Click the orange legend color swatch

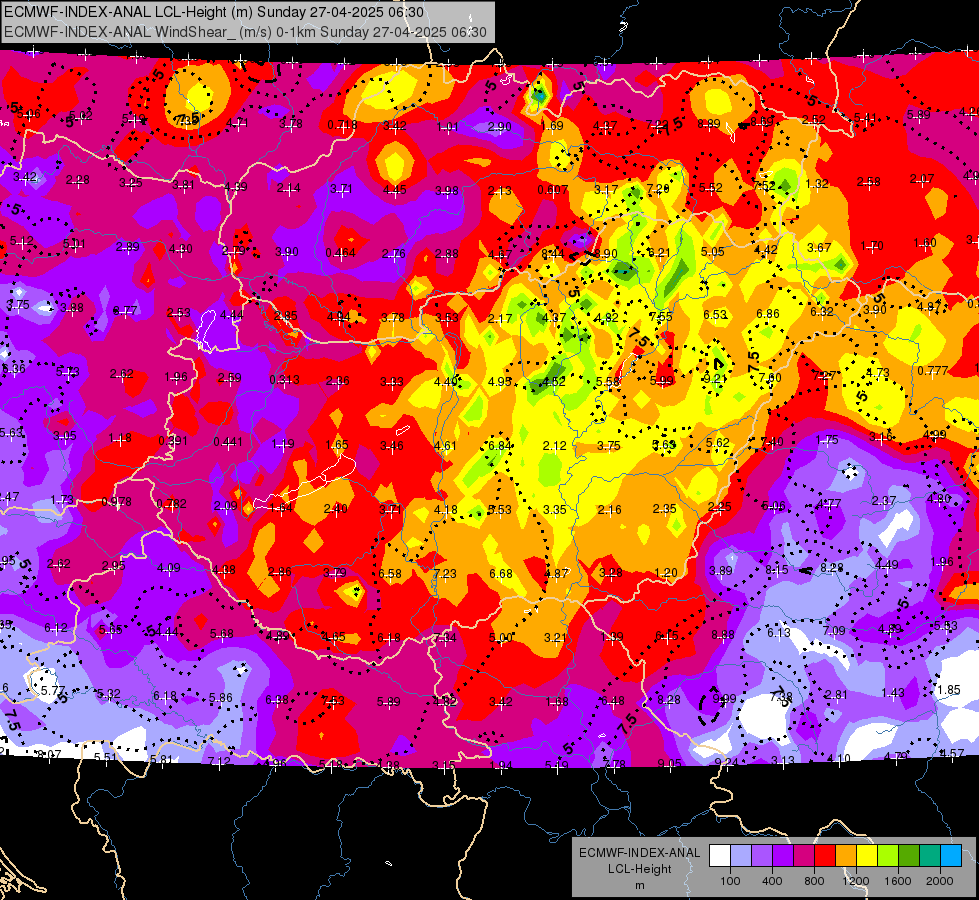tap(846, 856)
